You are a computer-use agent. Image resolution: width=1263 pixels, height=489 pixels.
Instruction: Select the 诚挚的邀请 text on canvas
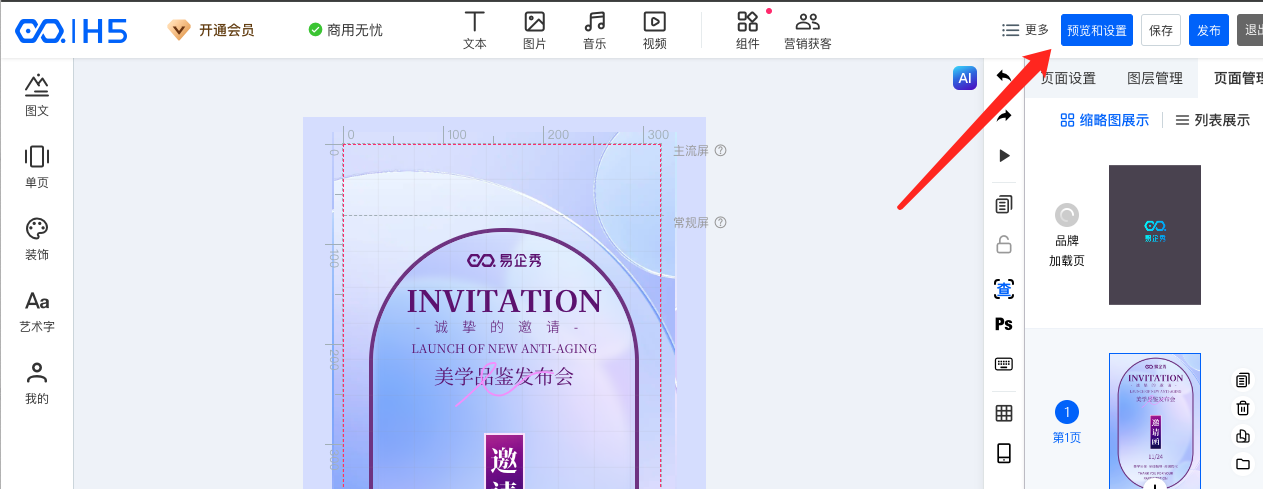tap(497, 328)
